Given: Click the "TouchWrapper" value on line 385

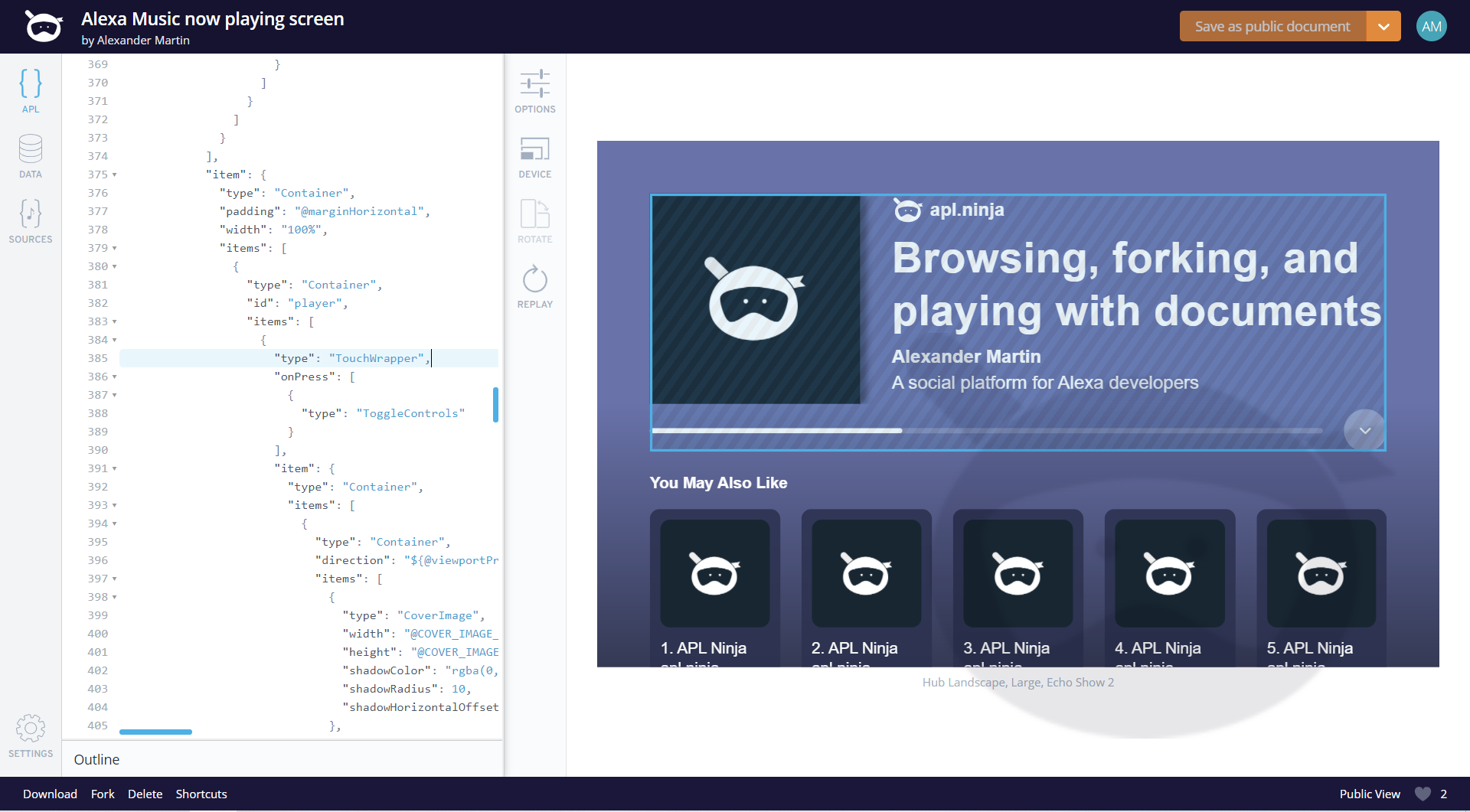Looking at the screenshot, I should (x=377, y=358).
